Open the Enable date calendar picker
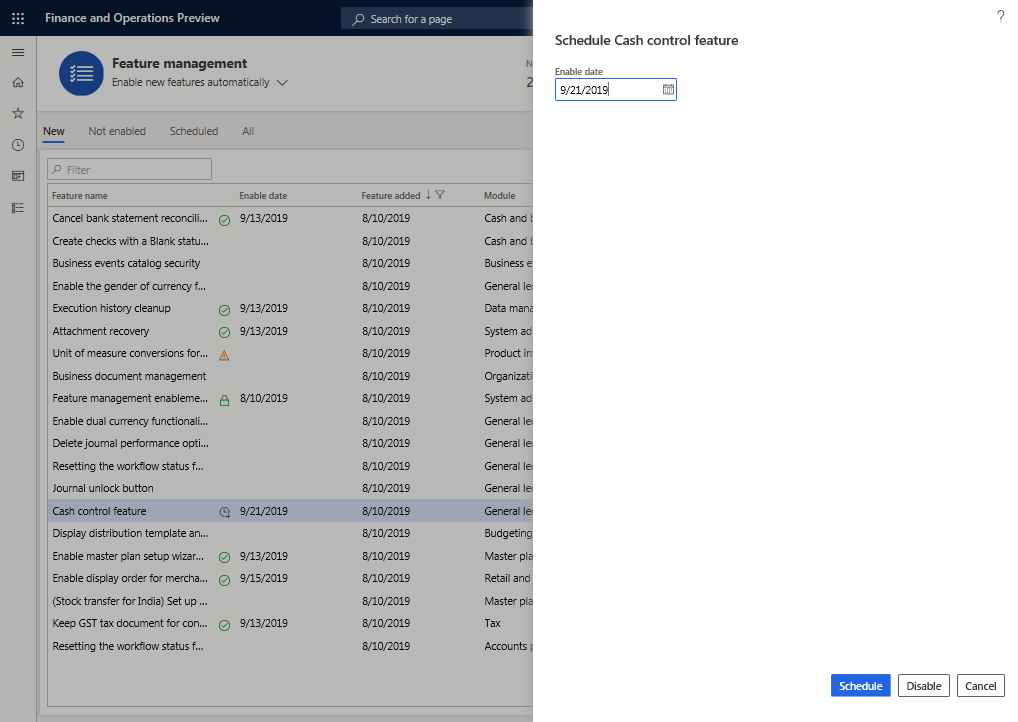1018x722 pixels. point(668,90)
